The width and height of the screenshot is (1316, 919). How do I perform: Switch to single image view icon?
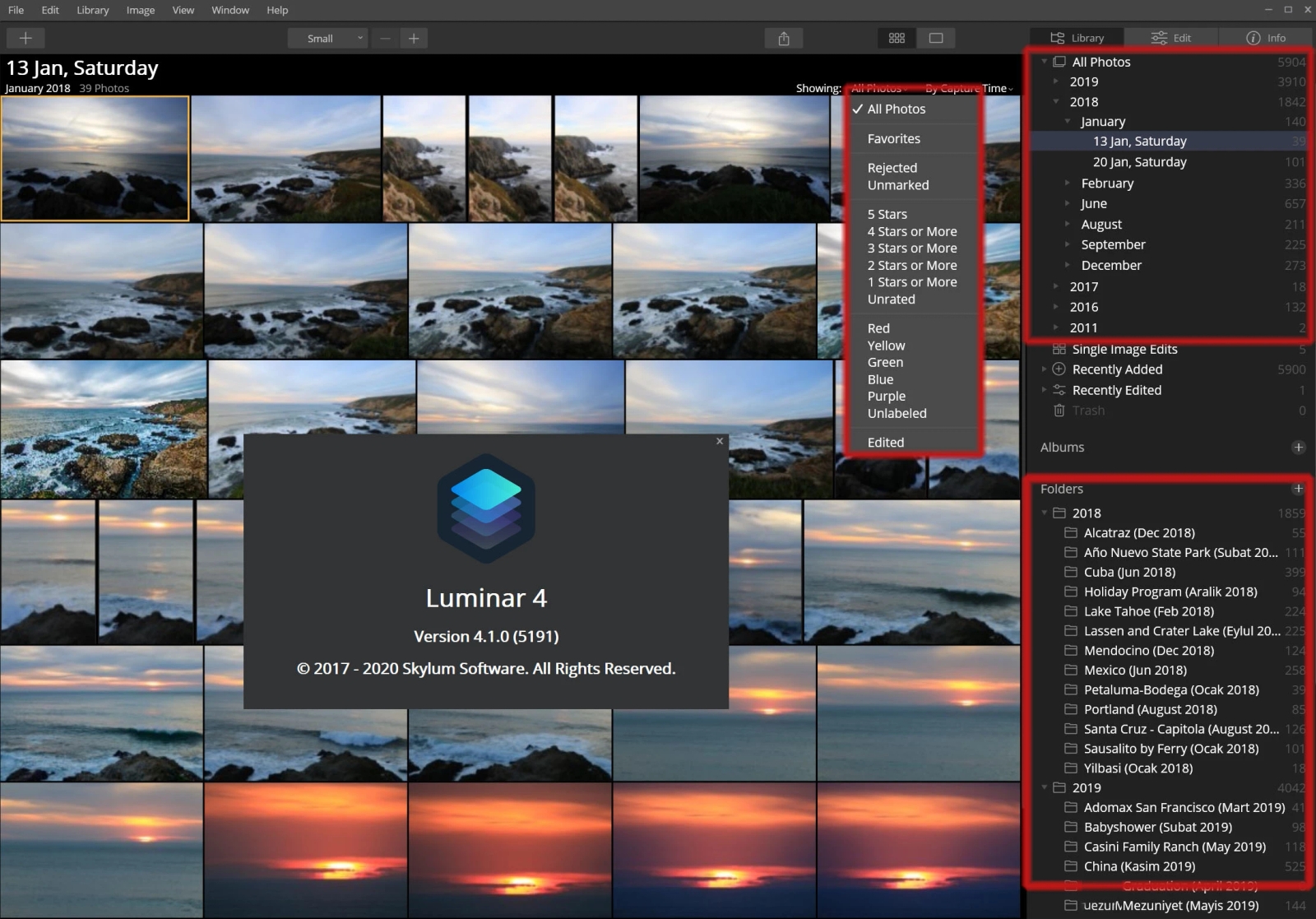coord(936,38)
